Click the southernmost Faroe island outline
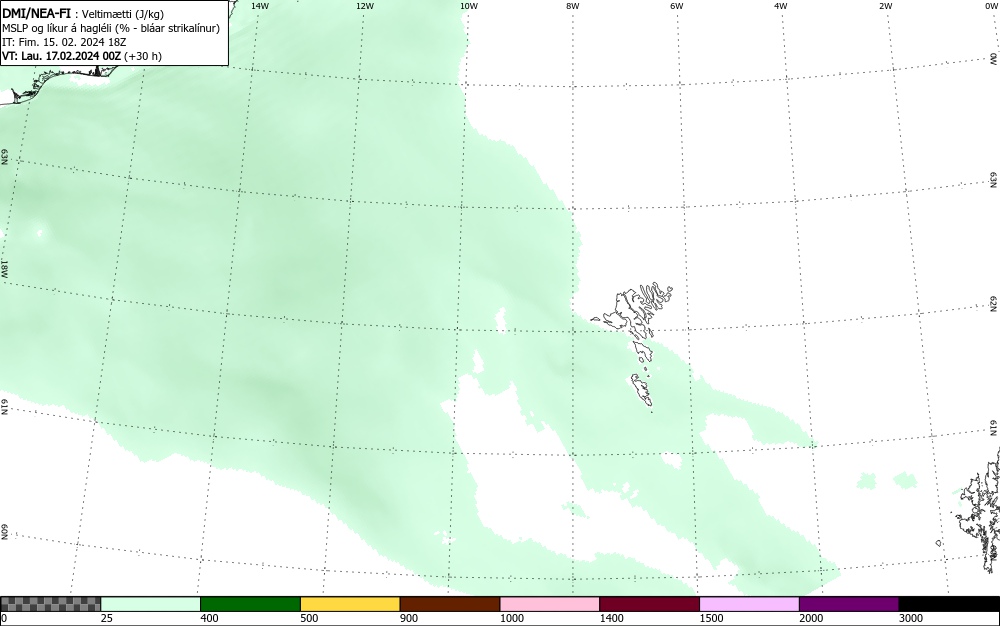The image size is (1000, 626). click(642, 390)
